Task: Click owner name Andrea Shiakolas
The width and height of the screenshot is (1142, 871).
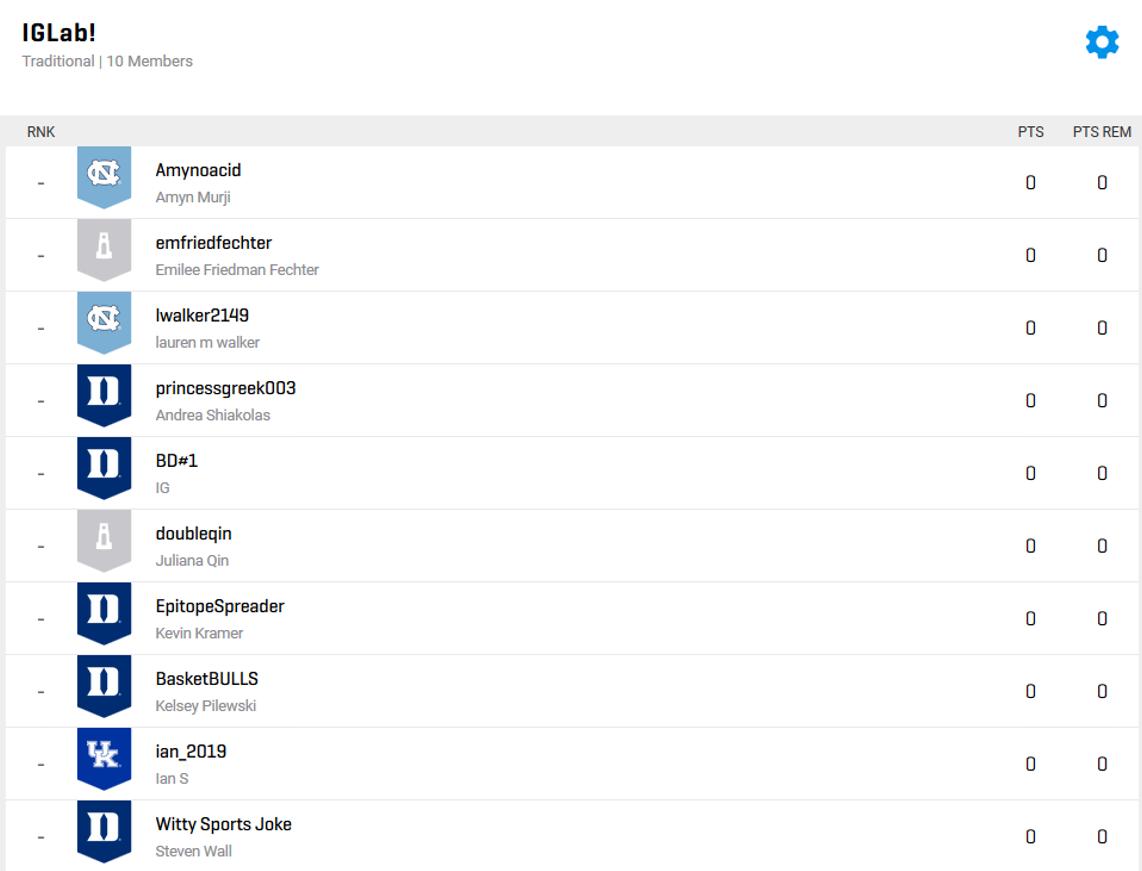Action: pos(213,415)
